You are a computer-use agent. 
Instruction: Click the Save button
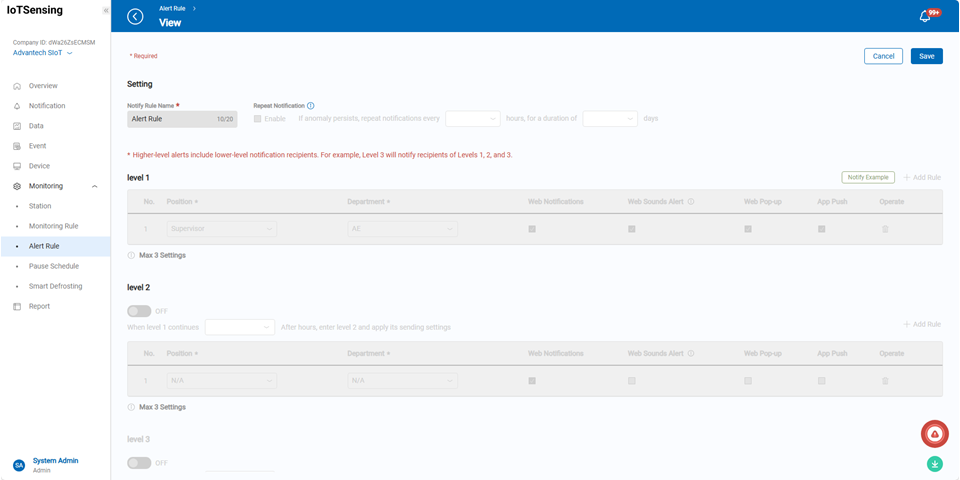tap(926, 56)
